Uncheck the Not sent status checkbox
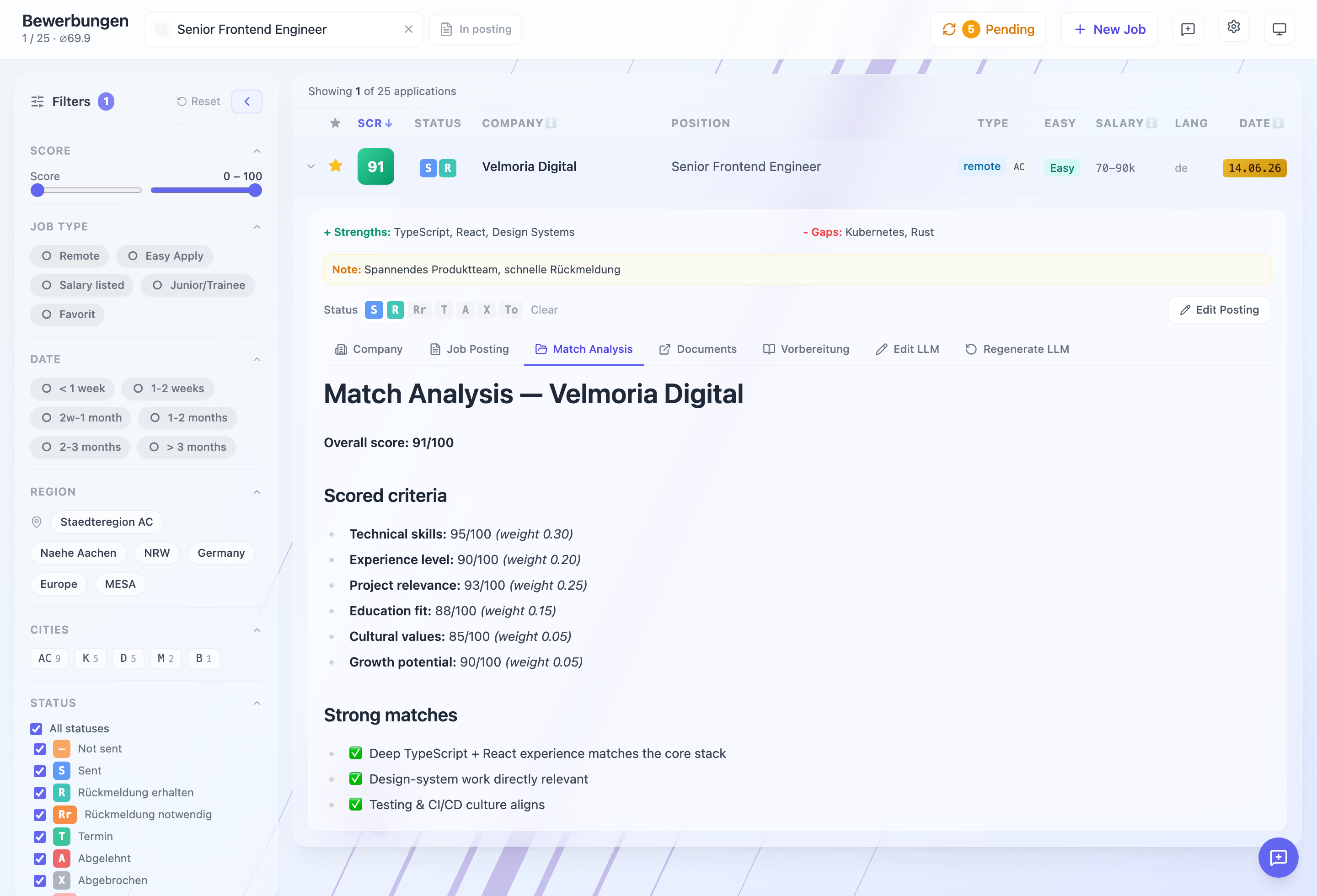This screenshot has height=896, width=1317. coord(40,749)
